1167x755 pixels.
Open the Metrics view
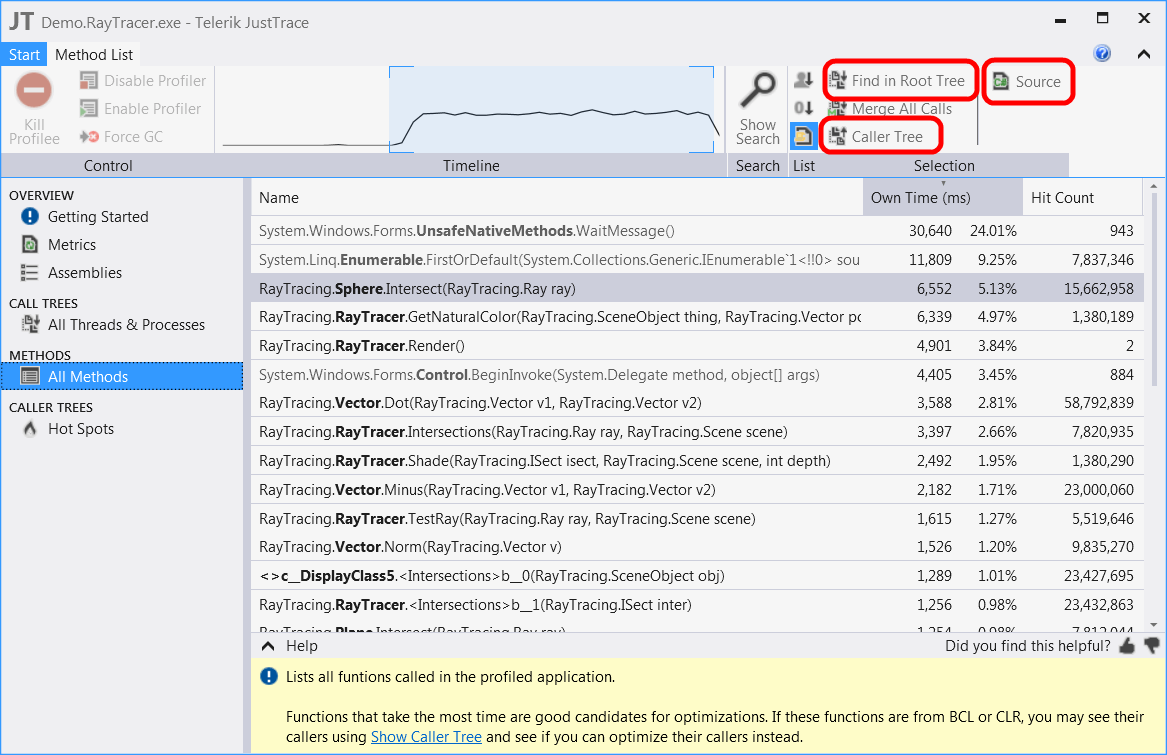[71, 244]
